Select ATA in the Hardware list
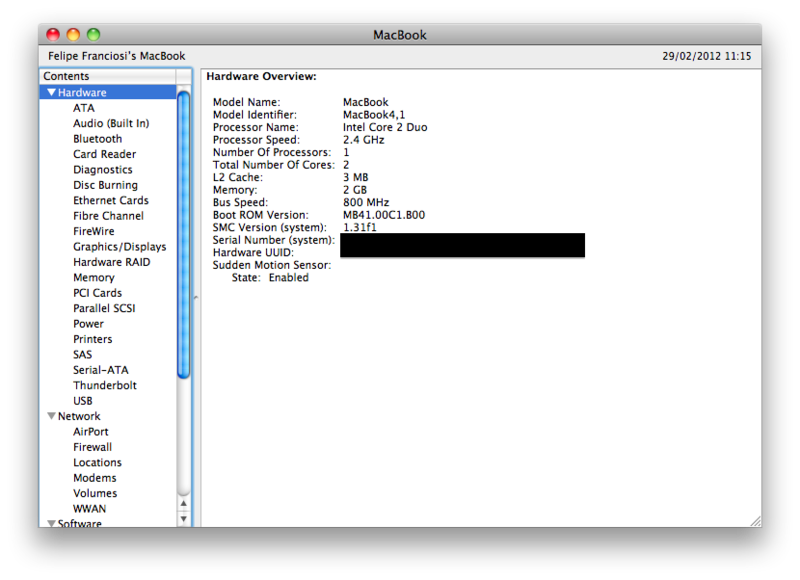This screenshot has height=580, width=800. [x=84, y=108]
